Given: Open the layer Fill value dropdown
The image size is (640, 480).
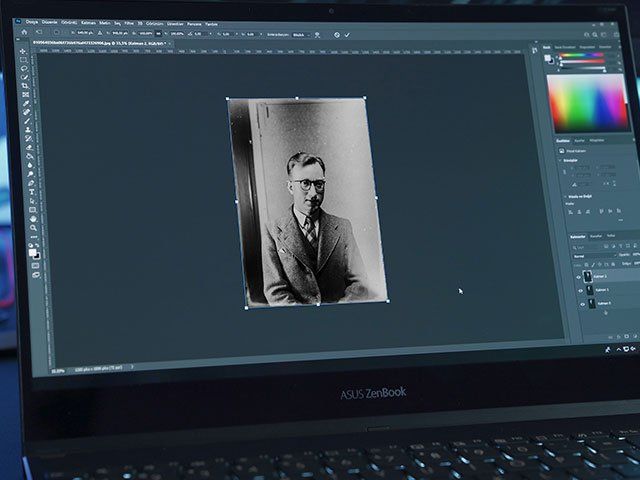Looking at the screenshot, I should (637, 263).
